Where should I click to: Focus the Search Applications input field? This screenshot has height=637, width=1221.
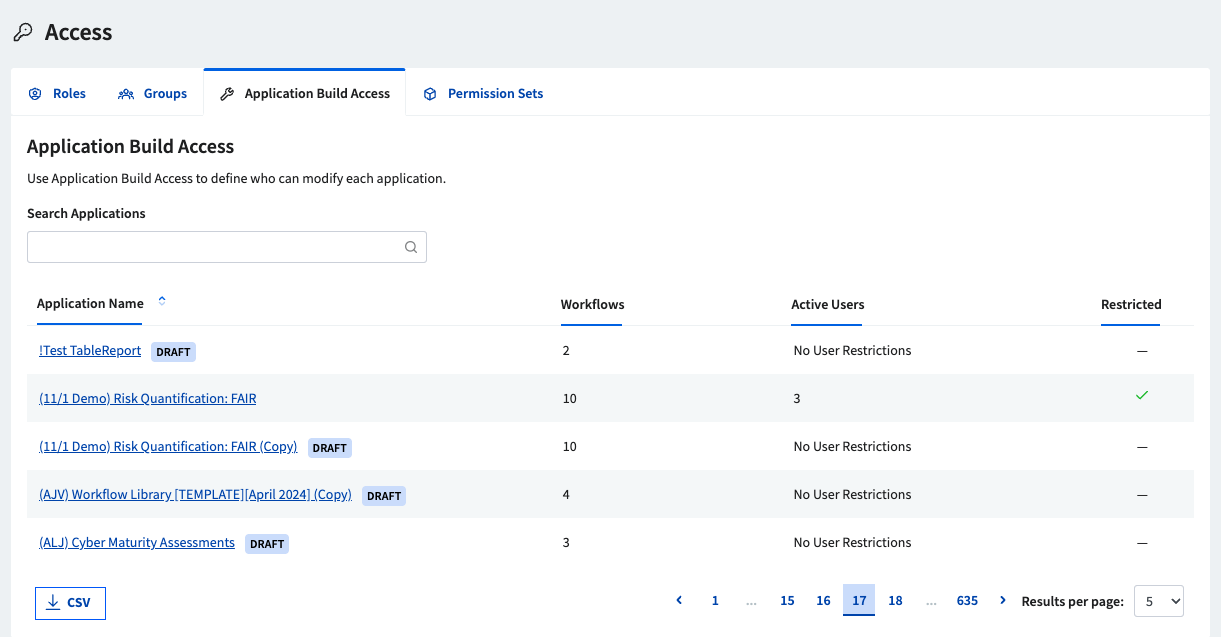[214, 248]
